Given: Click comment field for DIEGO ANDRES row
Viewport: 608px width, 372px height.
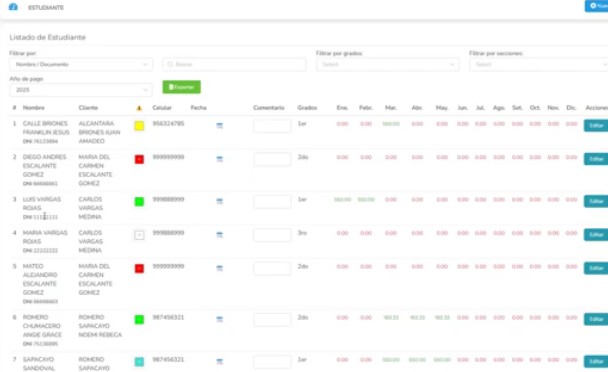Looking at the screenshot, I should [272, 159].
